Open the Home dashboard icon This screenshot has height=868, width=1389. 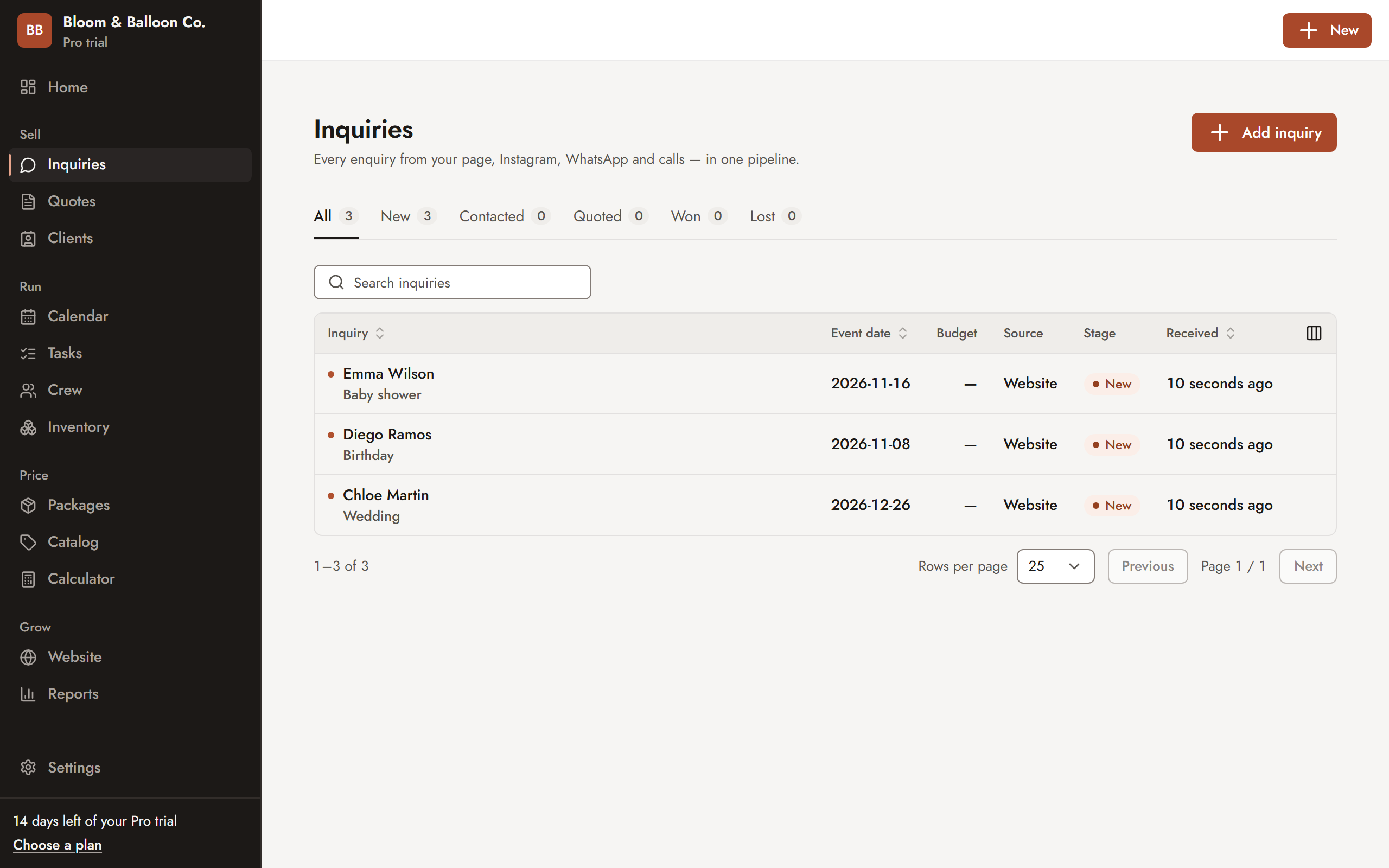pyautogui.click(x=28, y=87)
